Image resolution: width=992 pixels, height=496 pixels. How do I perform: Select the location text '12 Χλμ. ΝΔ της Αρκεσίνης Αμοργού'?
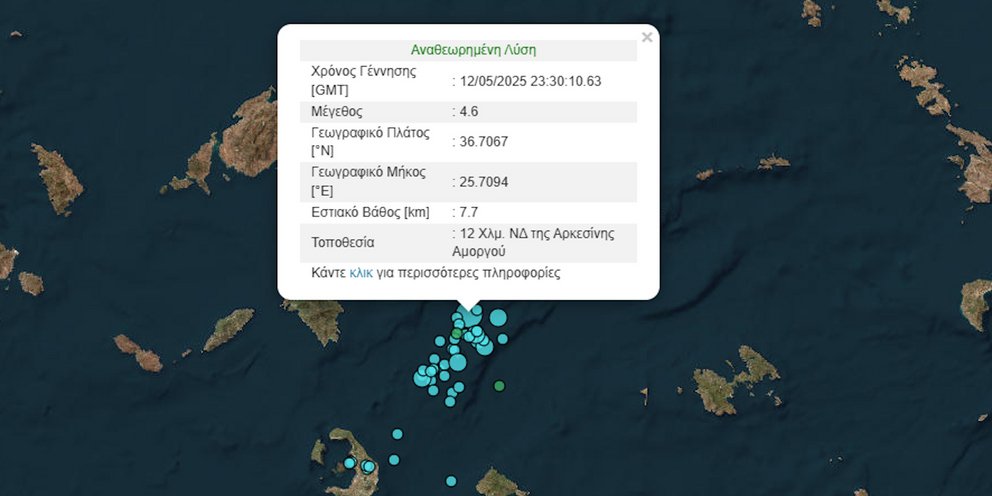pos(533,242)
